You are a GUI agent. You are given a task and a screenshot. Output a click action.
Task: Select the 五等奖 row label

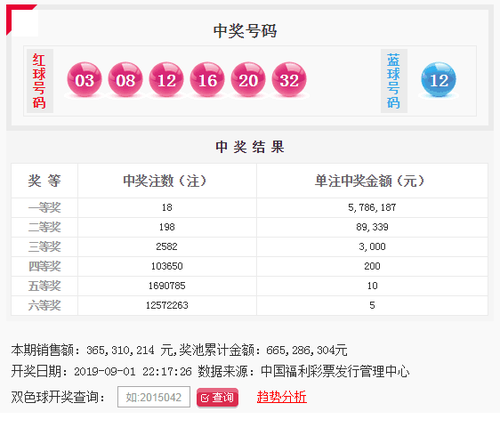(44, 286)
